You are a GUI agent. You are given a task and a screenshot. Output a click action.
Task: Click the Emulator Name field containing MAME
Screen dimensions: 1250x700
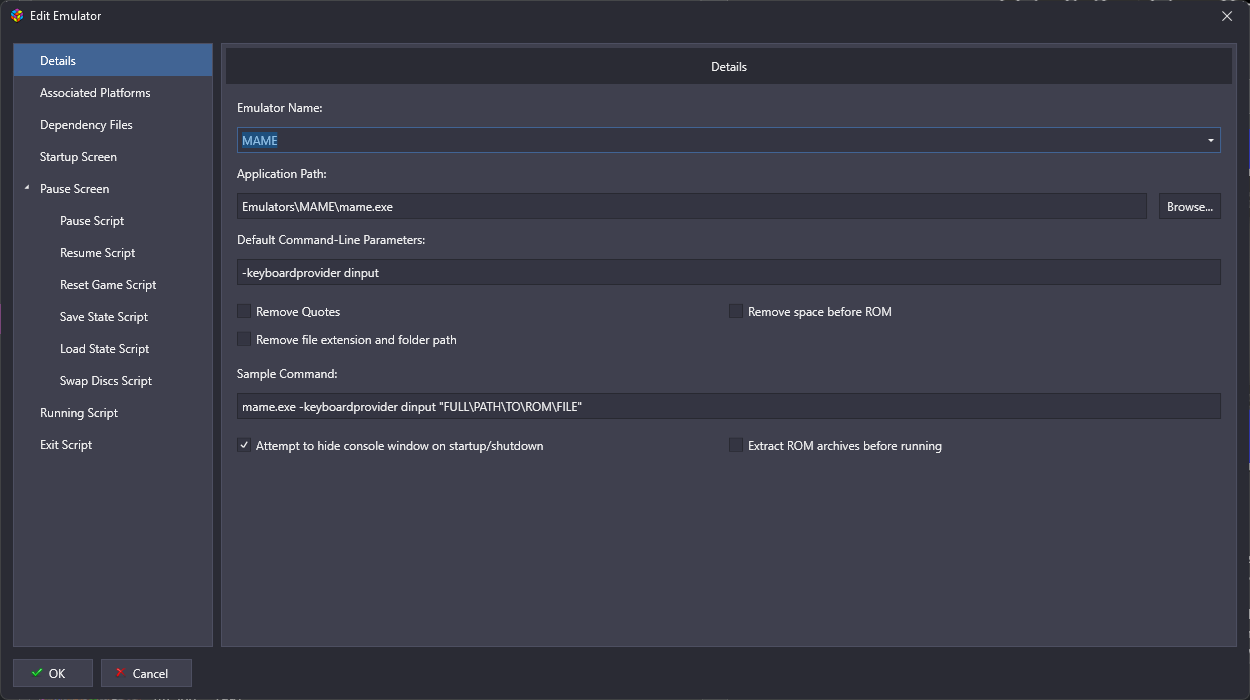pyautogui.click(x=728, y=140)
